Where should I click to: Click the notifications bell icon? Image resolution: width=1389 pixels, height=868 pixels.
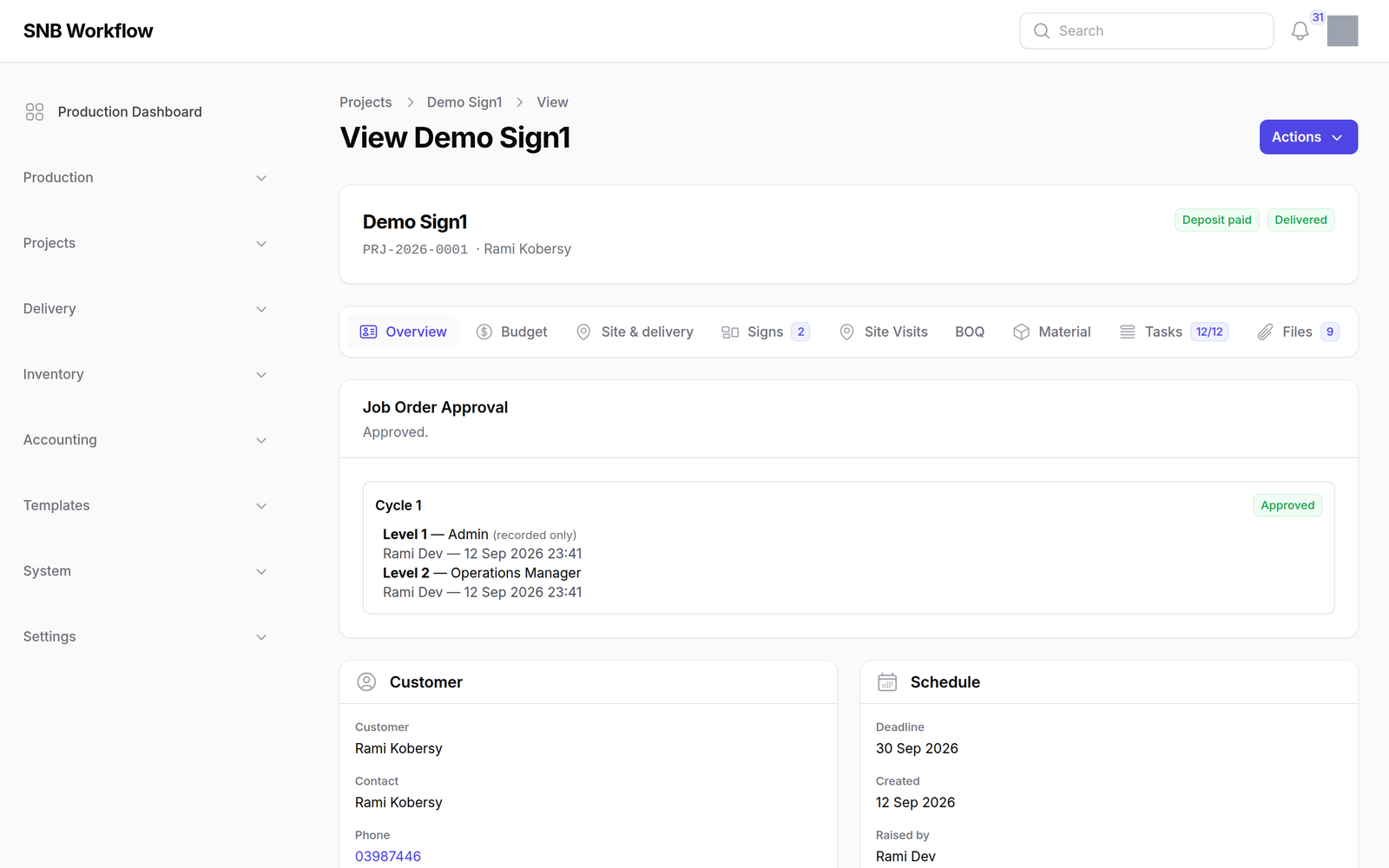click(1300, 31)
